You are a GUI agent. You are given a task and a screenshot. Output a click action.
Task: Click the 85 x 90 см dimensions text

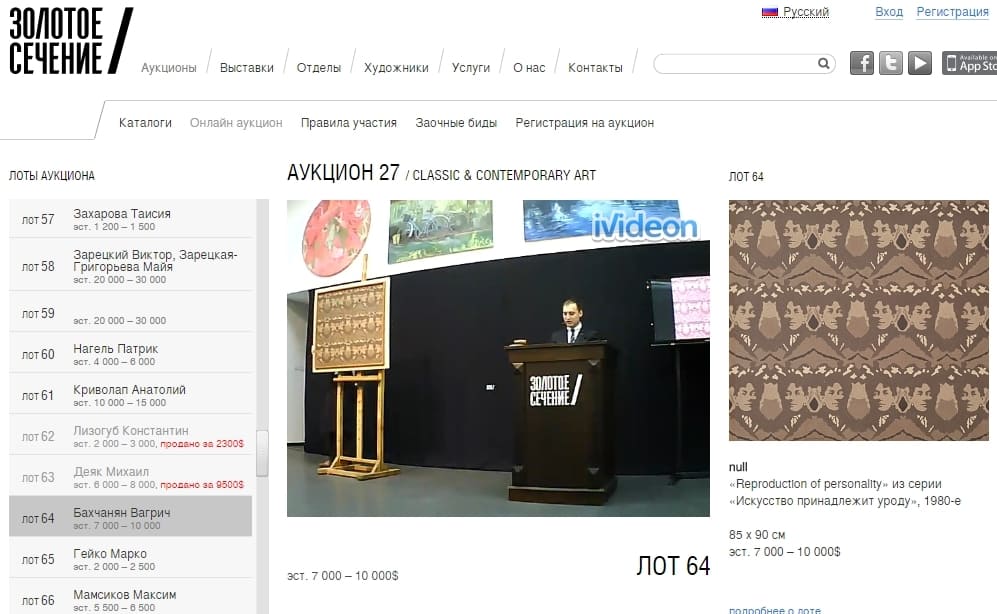pyautogui.click(x=757, y=535)
